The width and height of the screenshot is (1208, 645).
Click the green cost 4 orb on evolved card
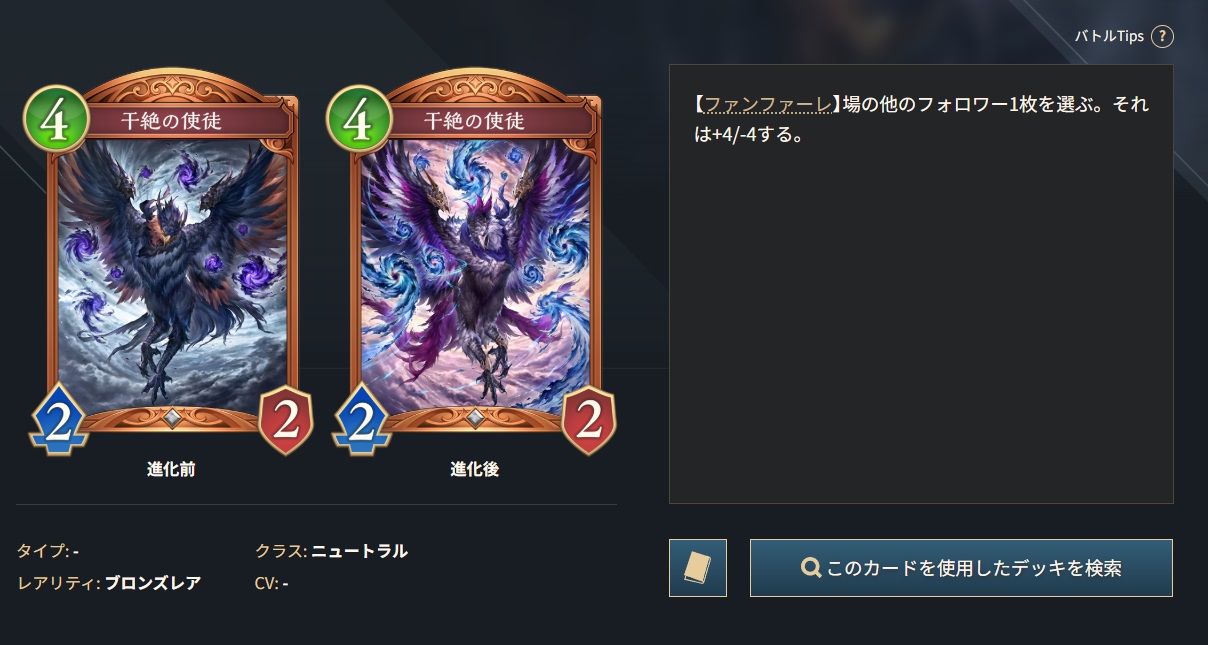355,118
